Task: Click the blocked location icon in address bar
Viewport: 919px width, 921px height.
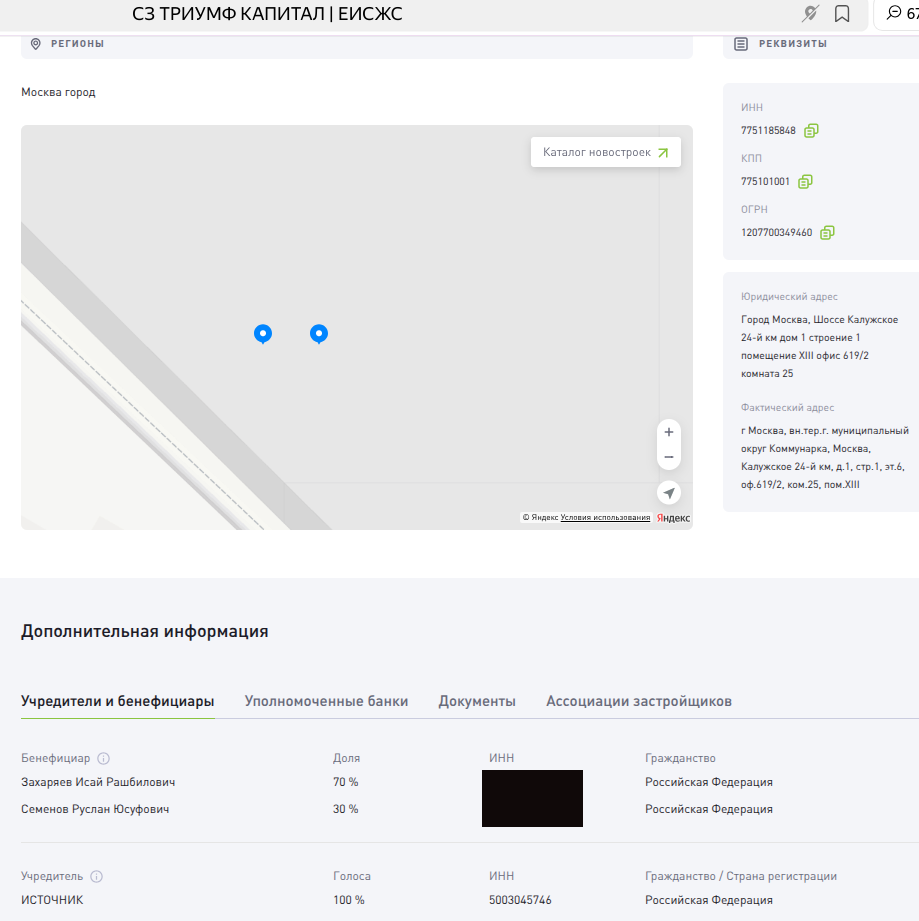Action: click(811, 14)
